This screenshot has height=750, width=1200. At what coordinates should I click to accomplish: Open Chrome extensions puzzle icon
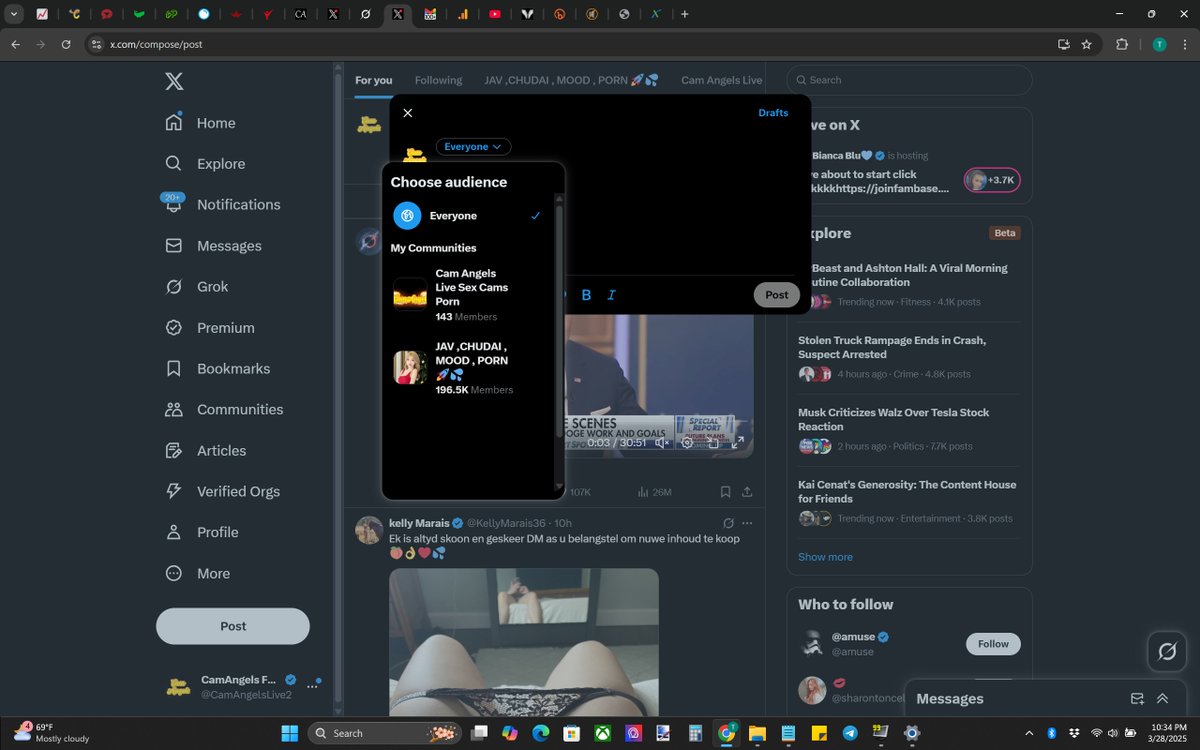(x=1121, y=44)
